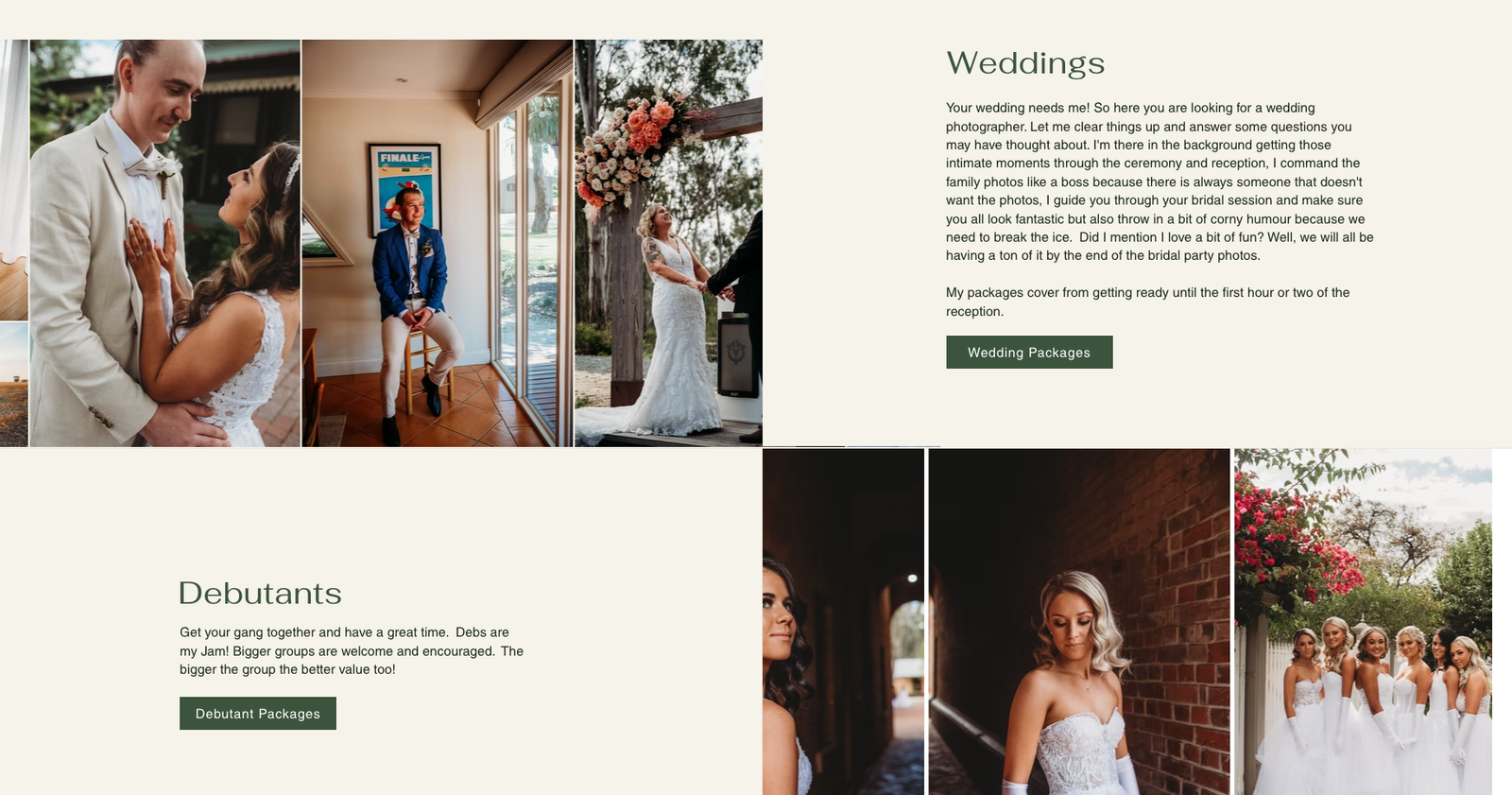Open the Wedding Packages button
This screenshot has width=1512, height=795.
1029,352
